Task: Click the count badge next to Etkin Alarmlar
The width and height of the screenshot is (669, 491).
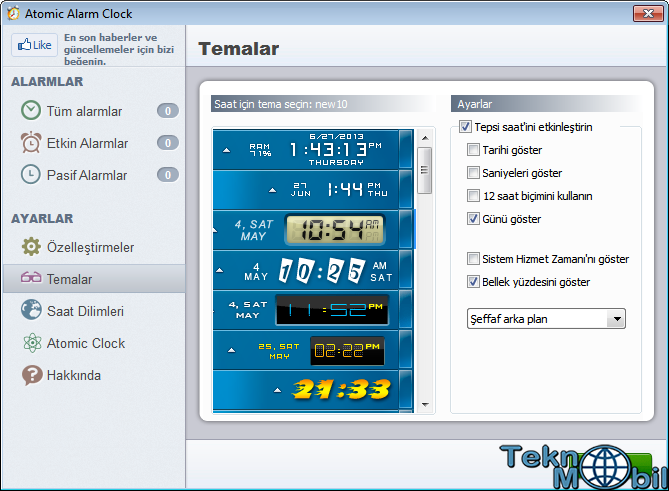Action: [x=168, y=143]
